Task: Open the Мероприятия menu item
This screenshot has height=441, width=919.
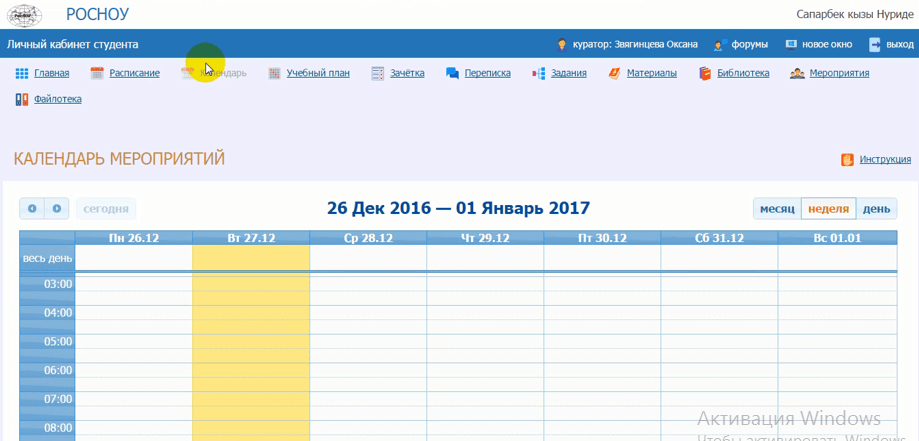Action: point(838,73)
